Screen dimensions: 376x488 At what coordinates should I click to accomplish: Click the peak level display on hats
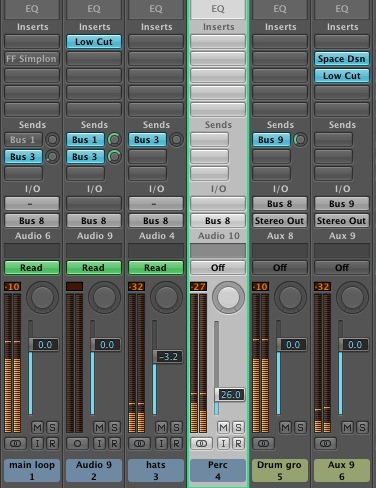136,286
